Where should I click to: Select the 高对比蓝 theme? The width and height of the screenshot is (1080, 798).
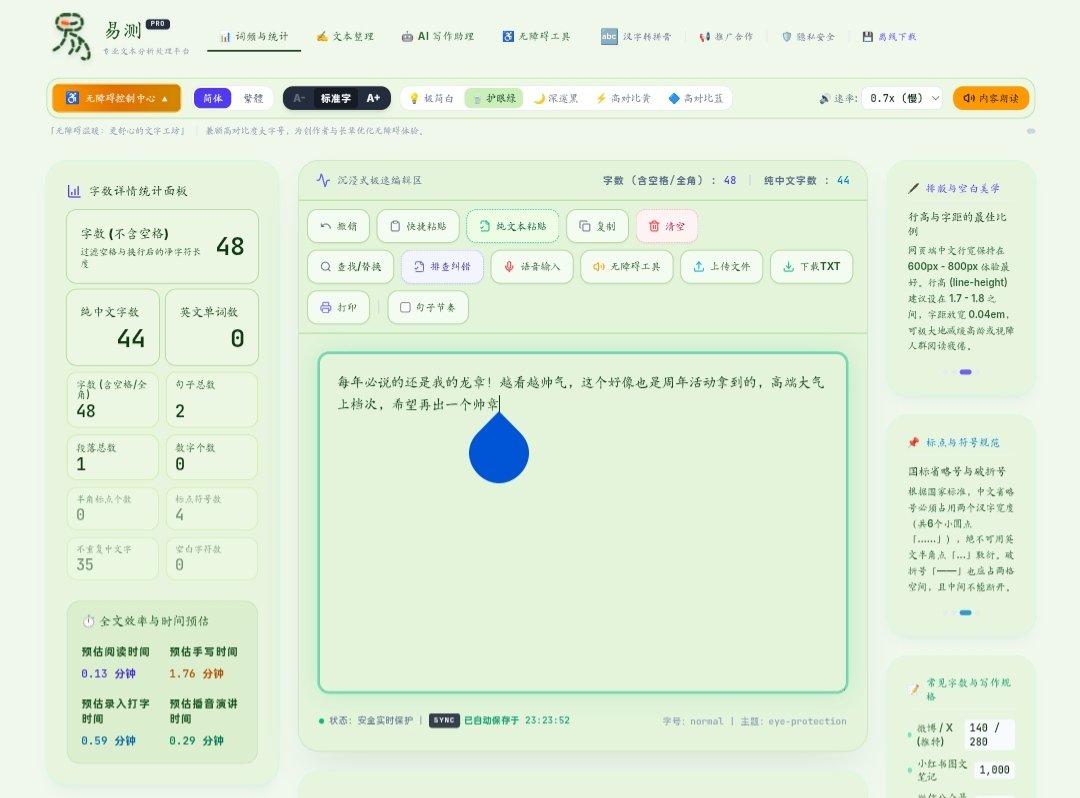coord(696,98)
